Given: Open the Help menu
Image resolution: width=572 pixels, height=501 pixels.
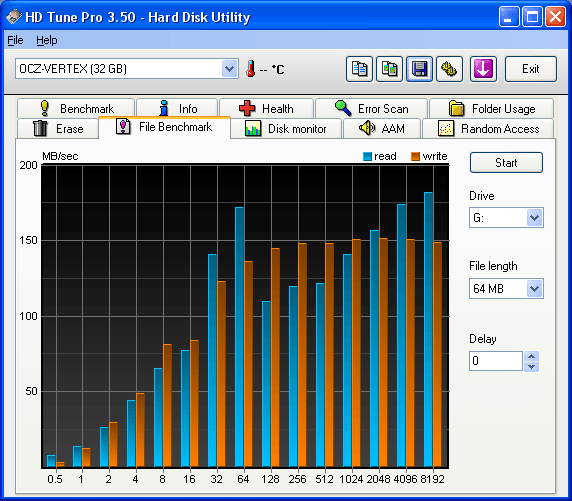Looking at the screenshot, I should (47, 40).
